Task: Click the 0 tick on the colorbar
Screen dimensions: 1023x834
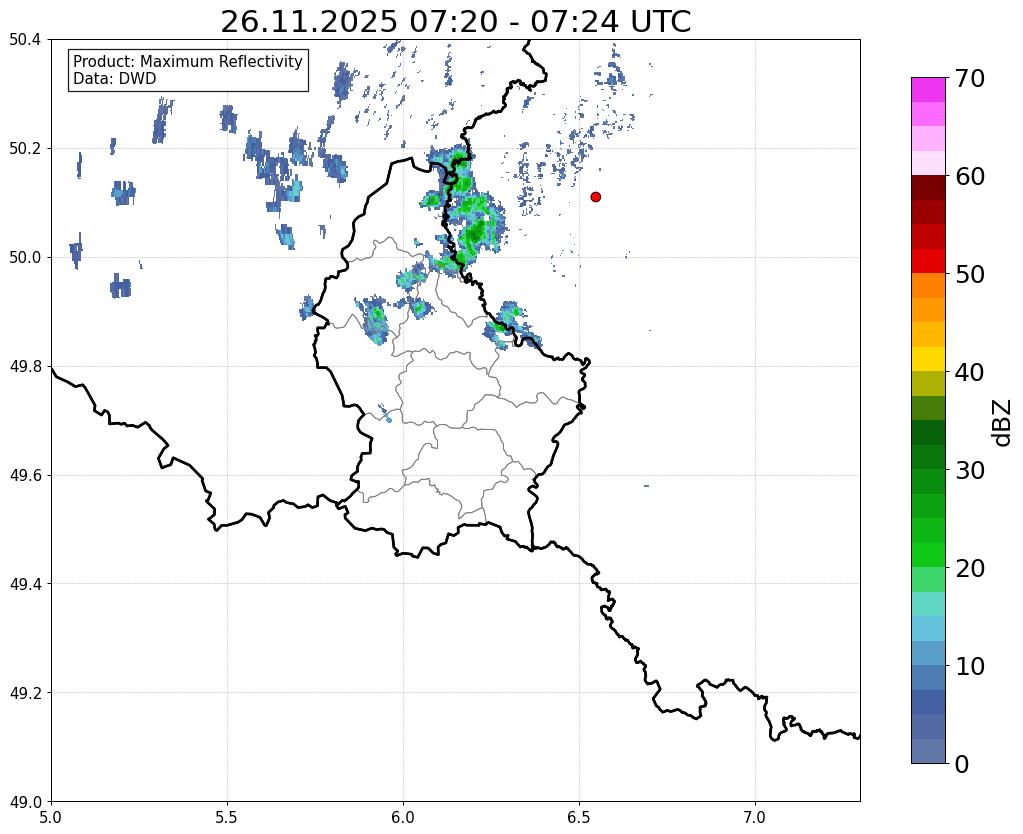Action: tap(962, 764)
